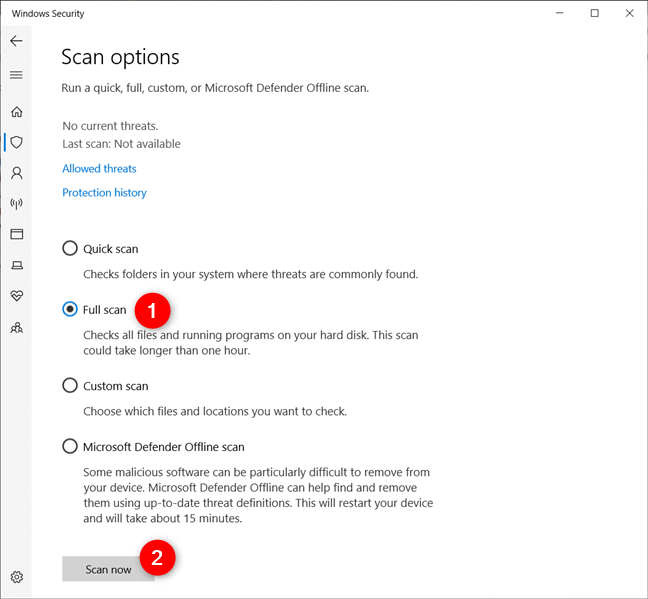Choose the Custom scan radio button
The width and height of the screenshot is (648, 599).
70,385
